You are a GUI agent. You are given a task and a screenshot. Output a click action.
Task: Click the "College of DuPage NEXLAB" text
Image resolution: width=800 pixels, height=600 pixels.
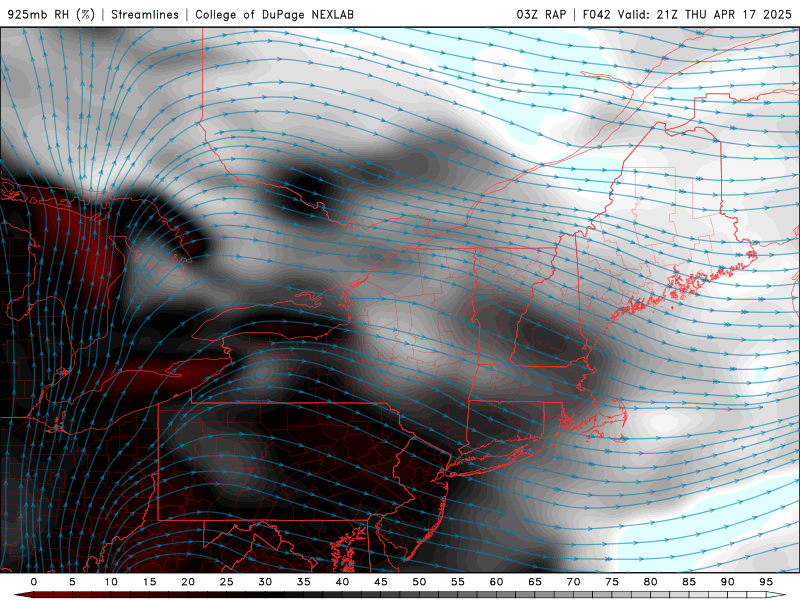click(274, 14)
